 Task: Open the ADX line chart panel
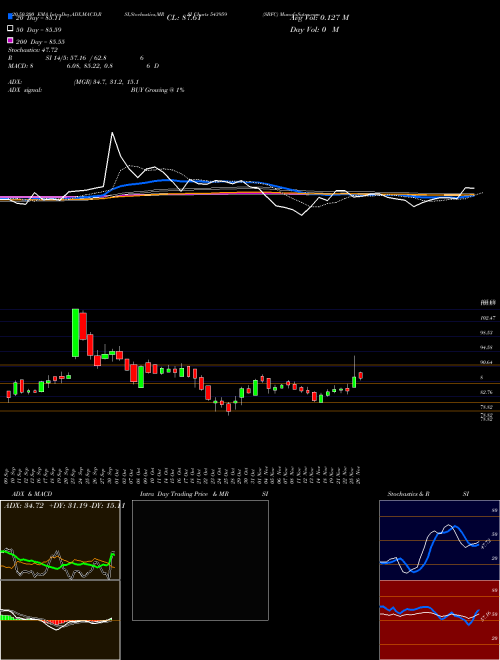tap(60, 540)
